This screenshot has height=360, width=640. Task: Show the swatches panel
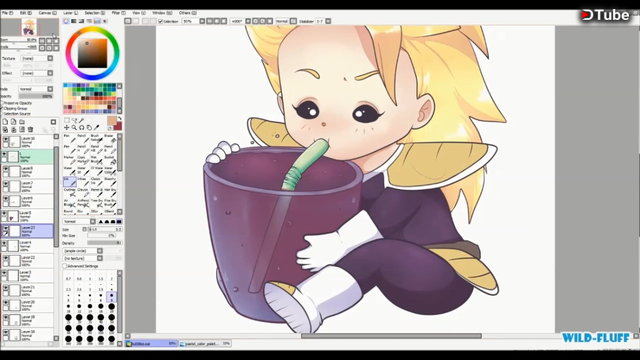point(97,21)
